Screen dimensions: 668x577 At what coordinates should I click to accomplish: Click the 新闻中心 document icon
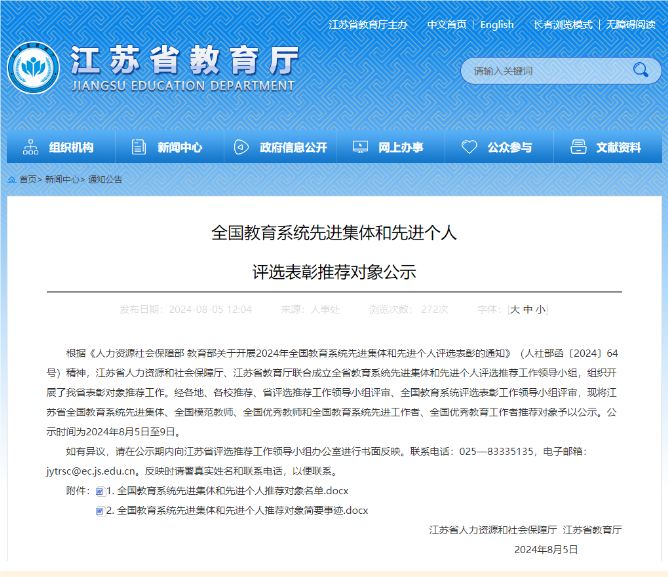(137, 147)
